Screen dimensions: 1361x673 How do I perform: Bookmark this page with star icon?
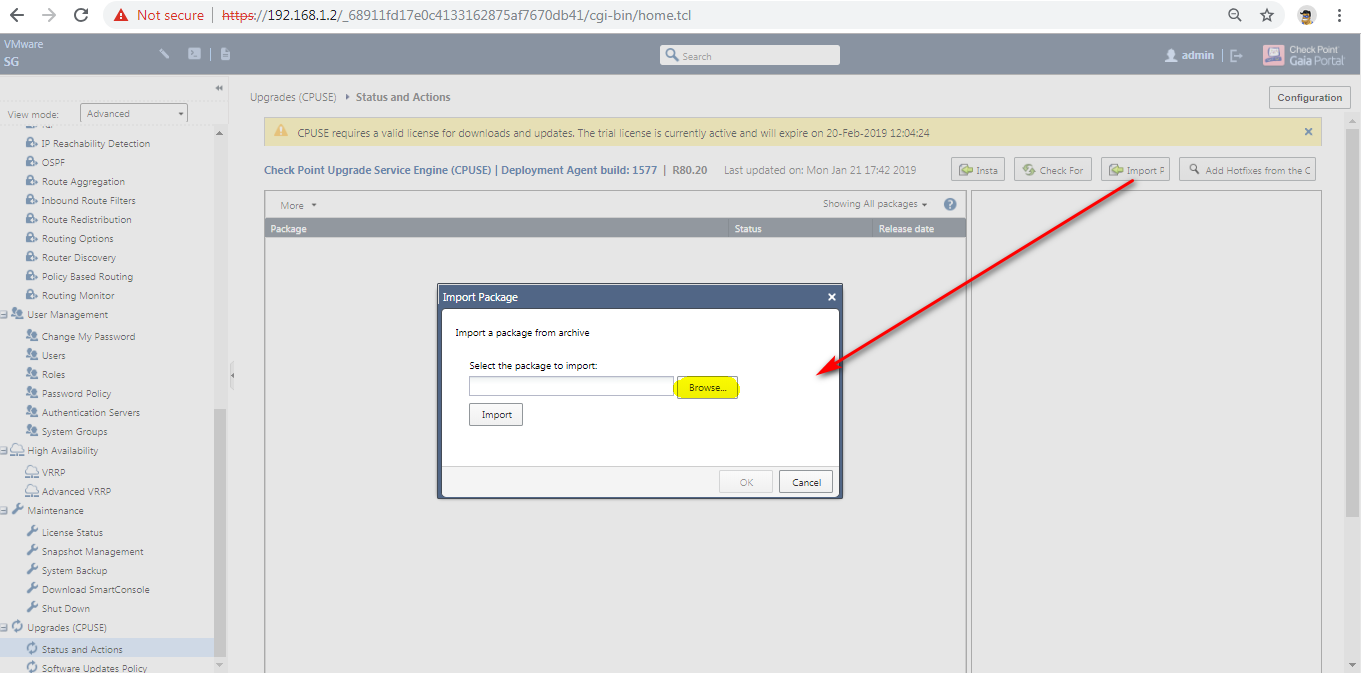tap(1266, 15)
